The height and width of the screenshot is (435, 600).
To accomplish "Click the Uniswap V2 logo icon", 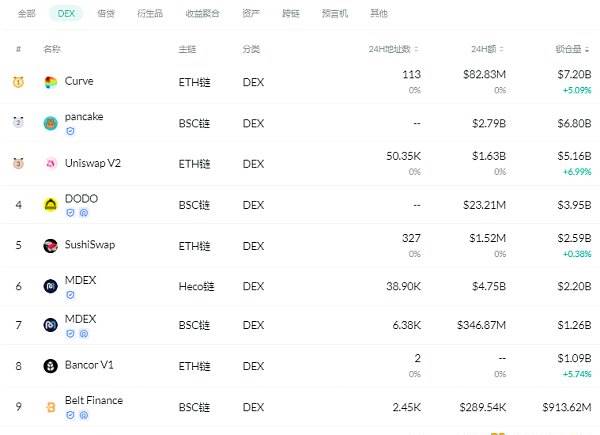I will click(51, 163).
